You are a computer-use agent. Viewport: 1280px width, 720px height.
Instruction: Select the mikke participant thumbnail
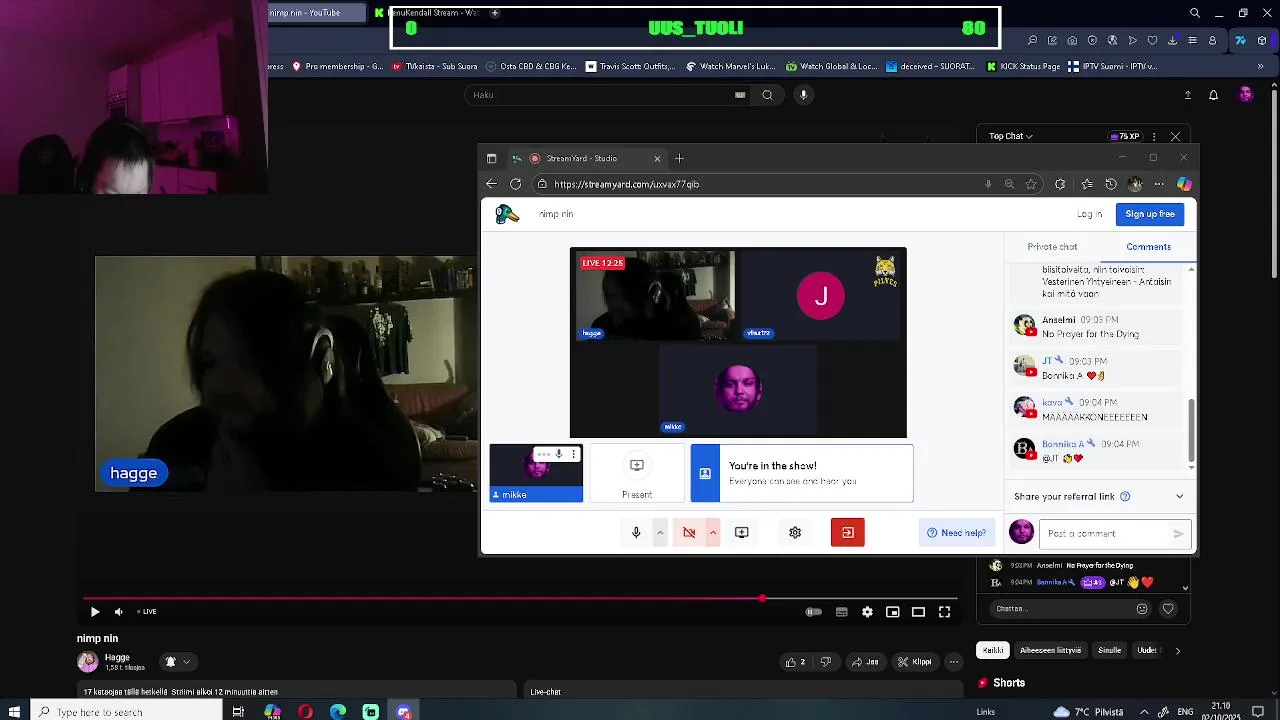tap(536, 474)
